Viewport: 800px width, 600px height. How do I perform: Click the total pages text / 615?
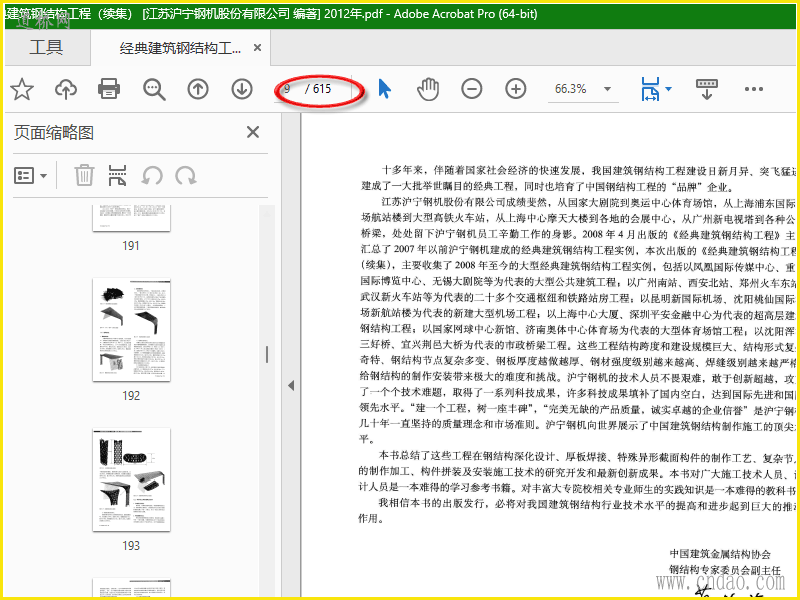click(318, 89)
